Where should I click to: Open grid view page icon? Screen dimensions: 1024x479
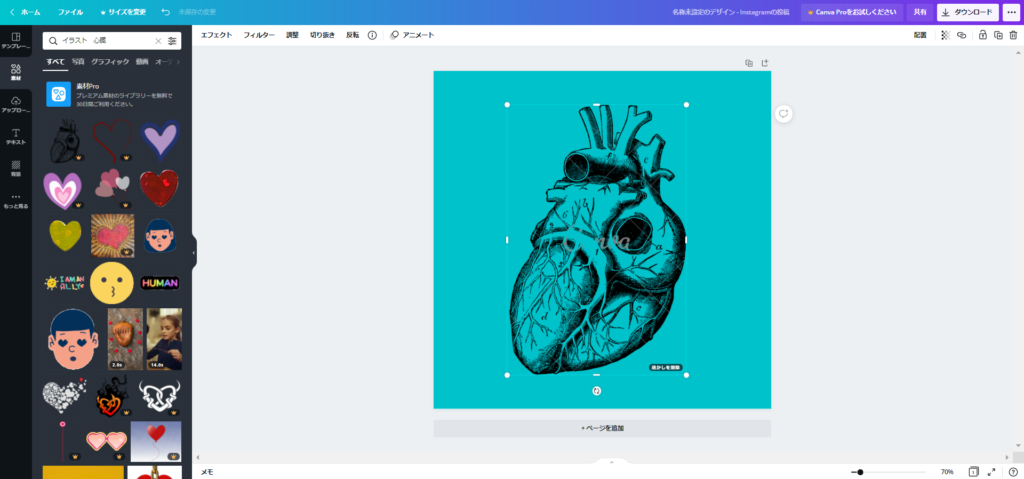973,471
